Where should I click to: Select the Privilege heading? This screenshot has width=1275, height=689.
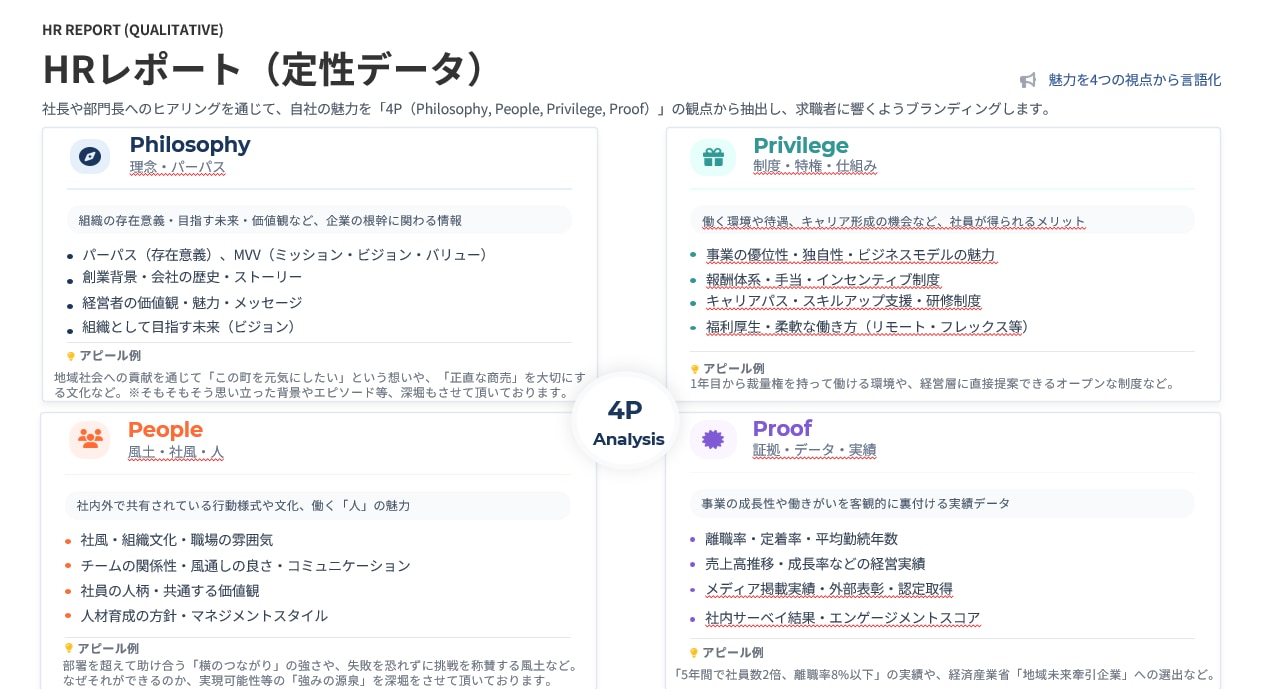(x=800, y=145)
